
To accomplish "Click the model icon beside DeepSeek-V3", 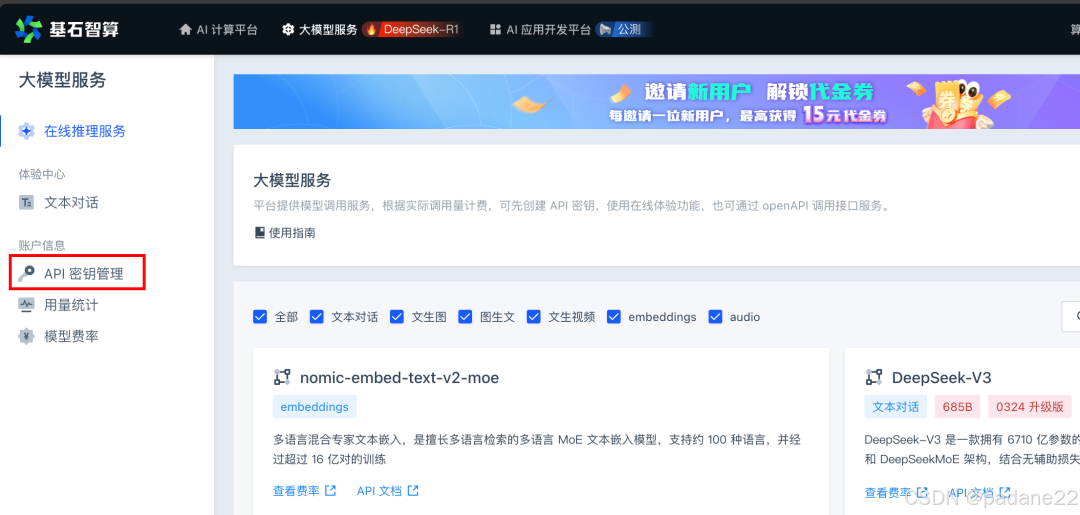I will point(873,377).
